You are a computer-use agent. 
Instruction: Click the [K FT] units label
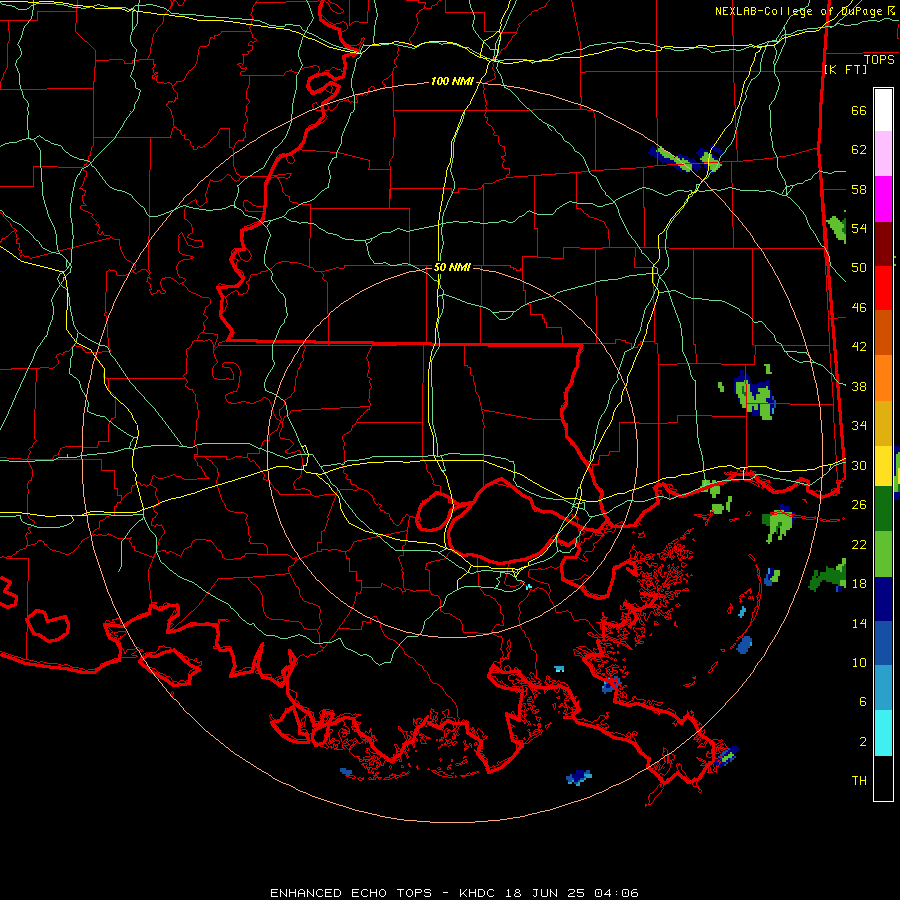pos(845,69)
